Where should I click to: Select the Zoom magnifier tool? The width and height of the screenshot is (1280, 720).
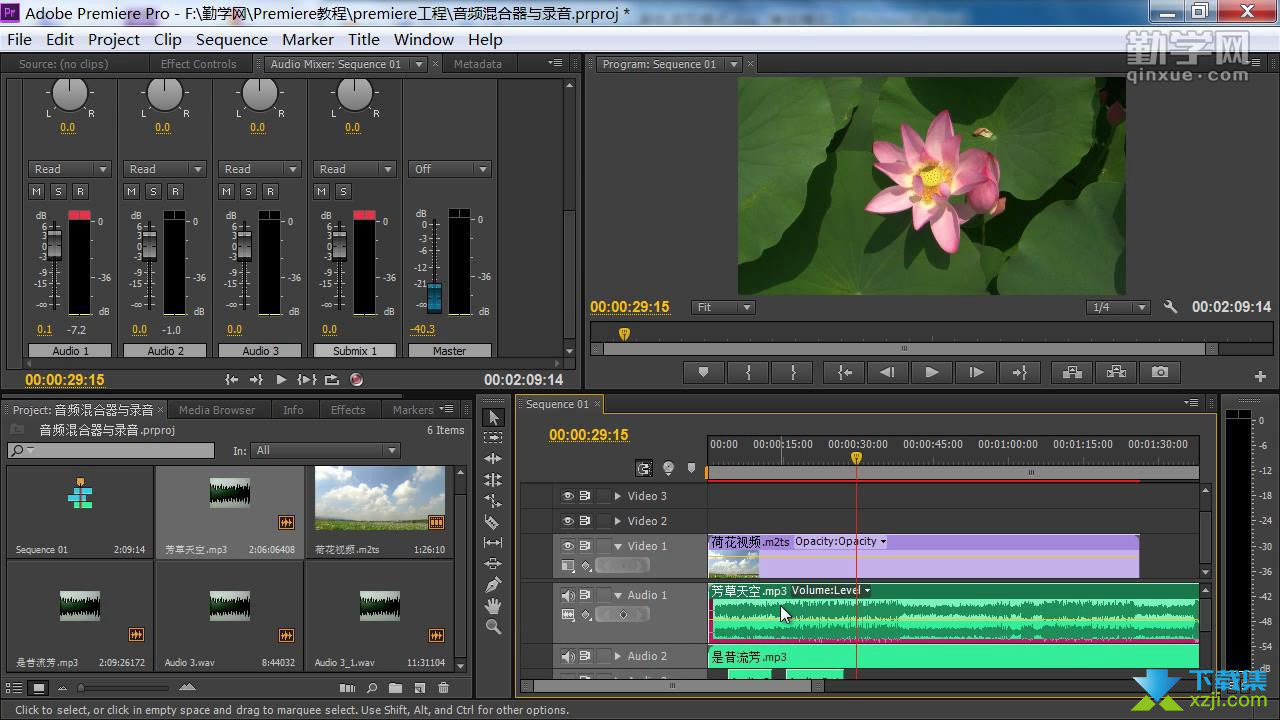pos(493,627)
